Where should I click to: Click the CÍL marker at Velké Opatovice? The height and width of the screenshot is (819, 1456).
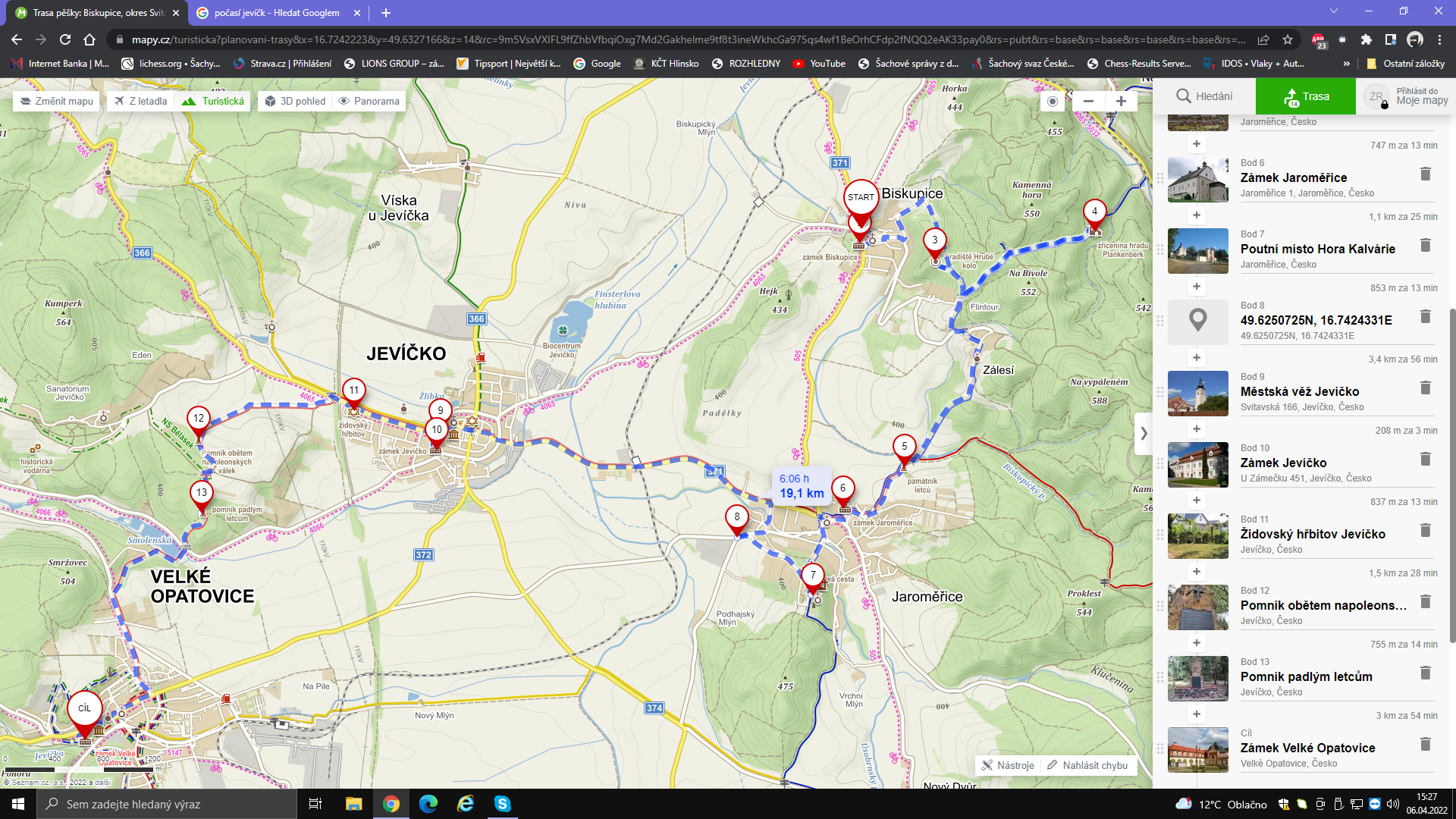coord(84,708)
